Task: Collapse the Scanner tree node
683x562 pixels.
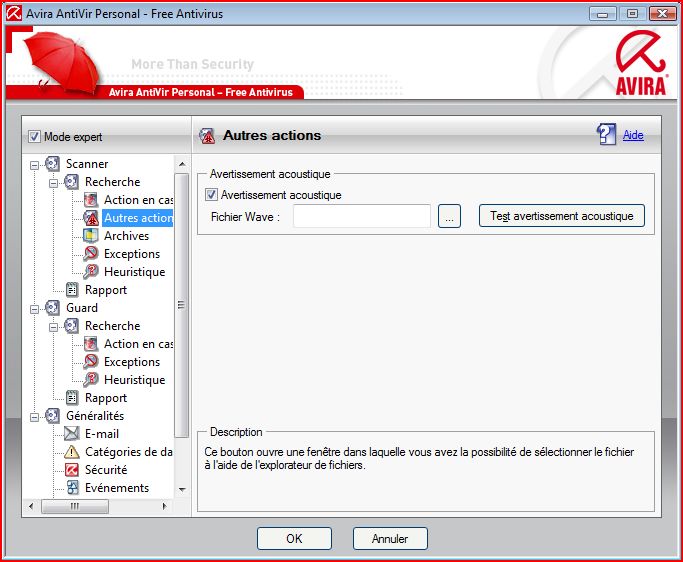Action: click(34, 165)
